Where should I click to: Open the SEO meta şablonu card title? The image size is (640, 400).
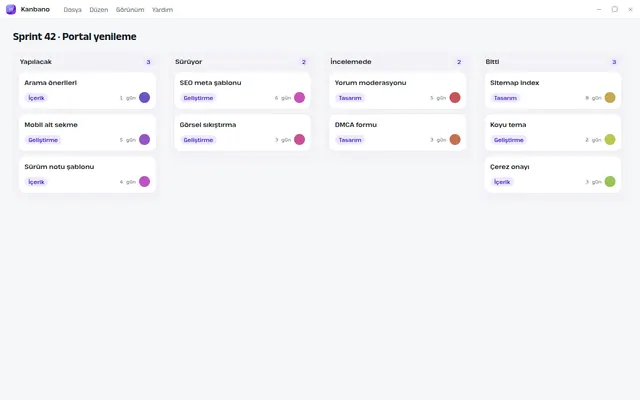click(210, 82)
